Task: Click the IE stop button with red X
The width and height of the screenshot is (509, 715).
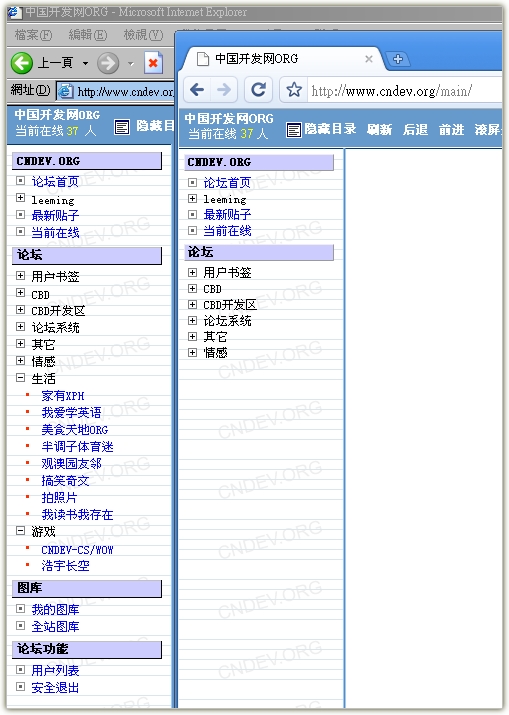Action: [153, 63]
